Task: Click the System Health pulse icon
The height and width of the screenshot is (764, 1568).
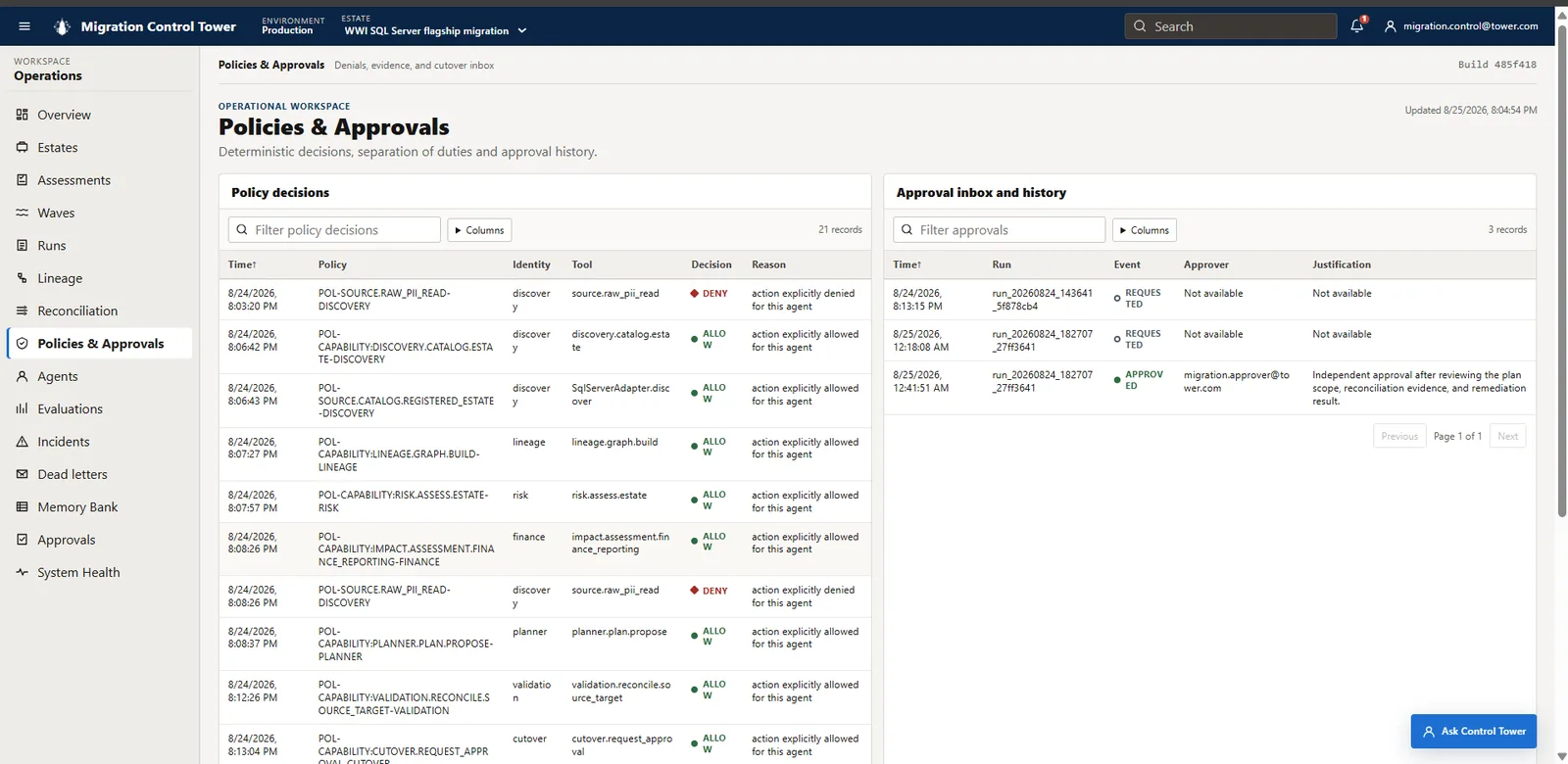Action: click(22, 572)
